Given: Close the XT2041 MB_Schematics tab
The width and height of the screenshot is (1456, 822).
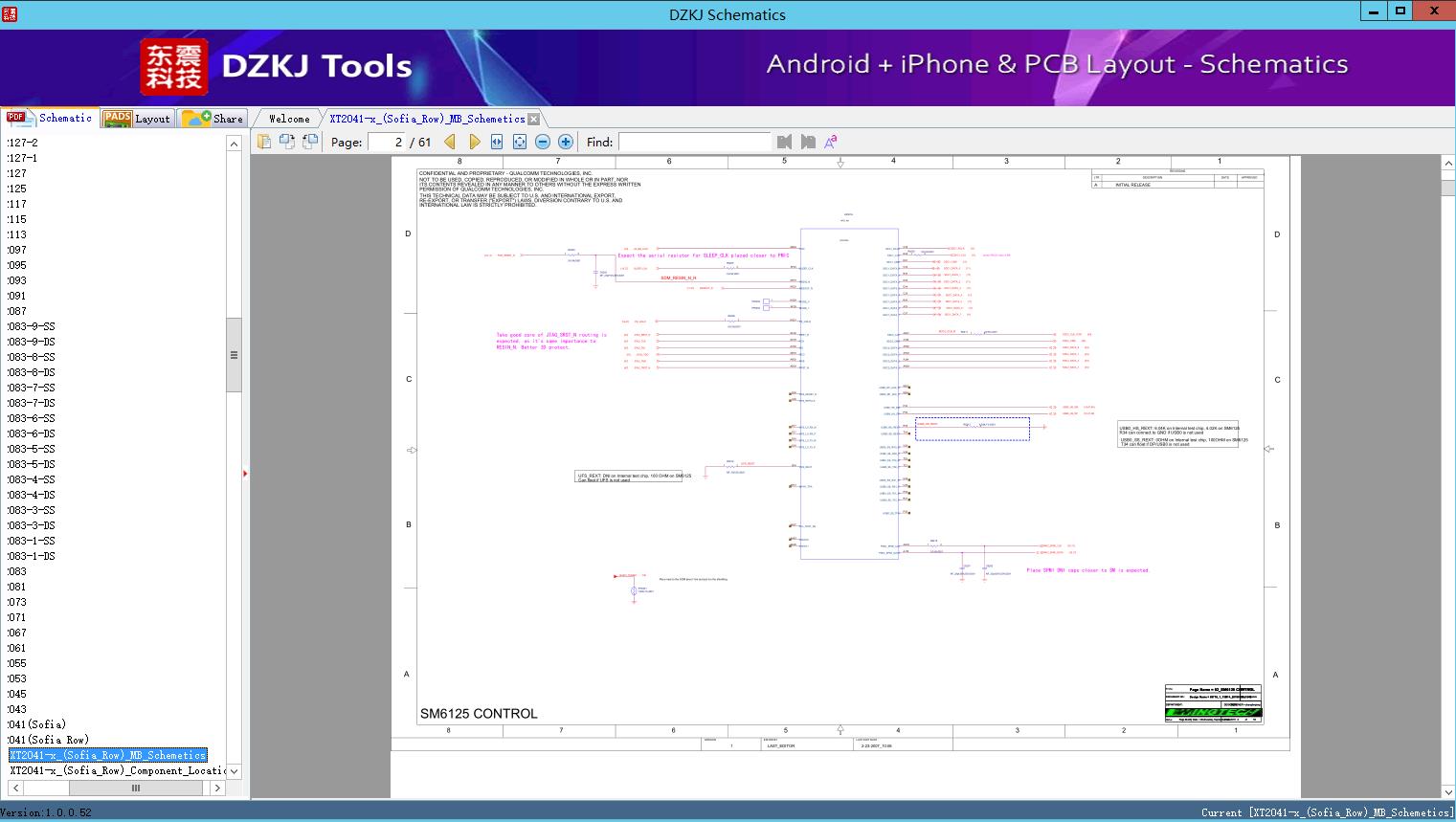Looking at the screenshot, I should pyautogui.click(x=534, y=119).
